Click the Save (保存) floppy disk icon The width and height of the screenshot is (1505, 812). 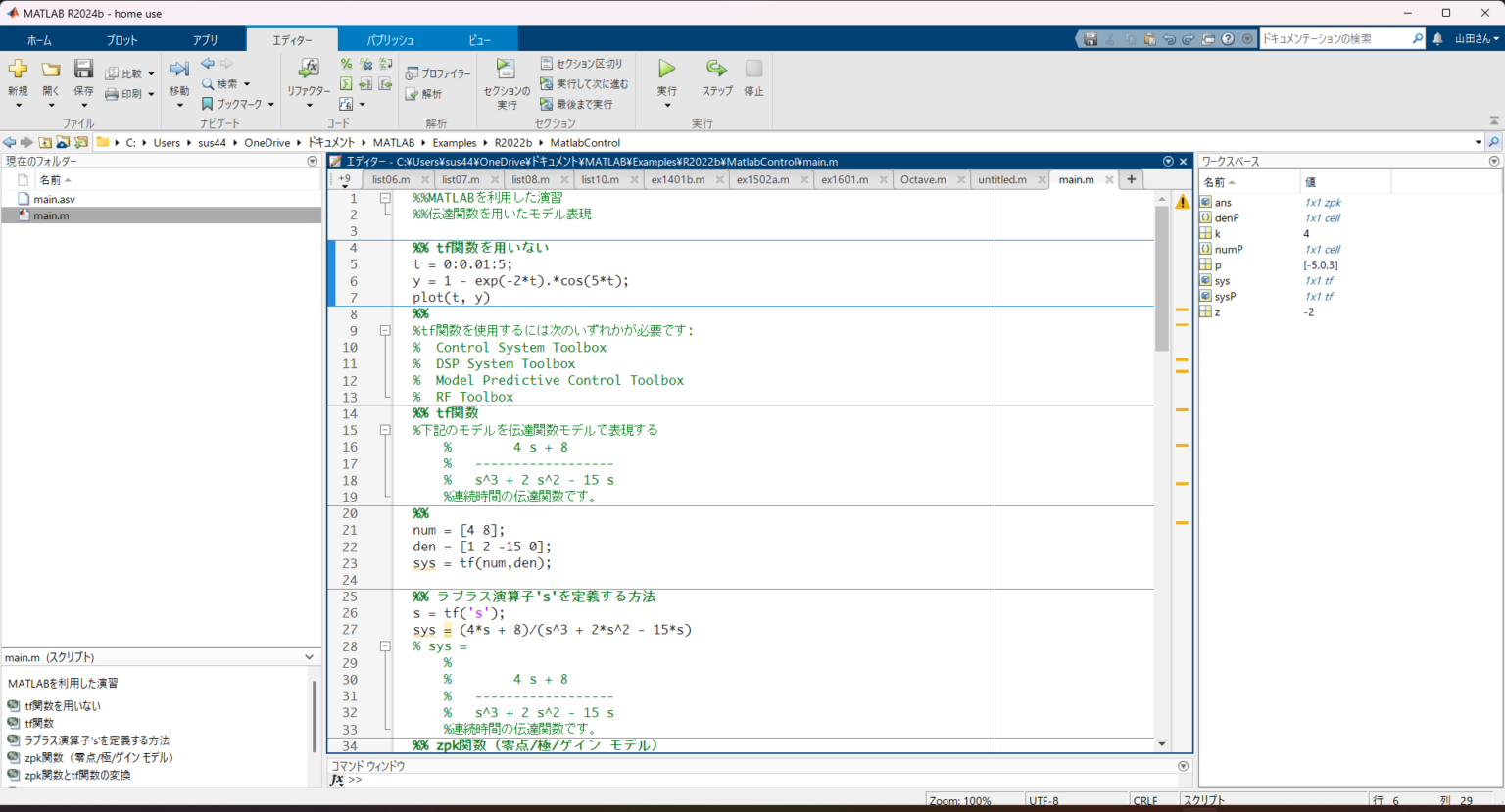[84, 69]
